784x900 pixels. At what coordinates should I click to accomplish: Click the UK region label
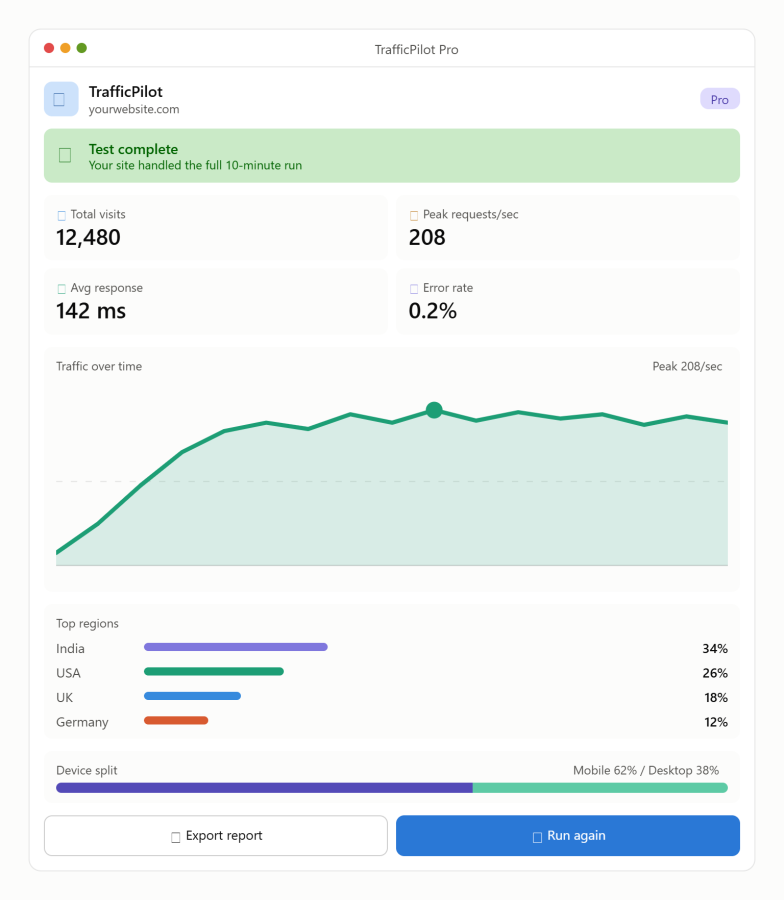point(64,698)
